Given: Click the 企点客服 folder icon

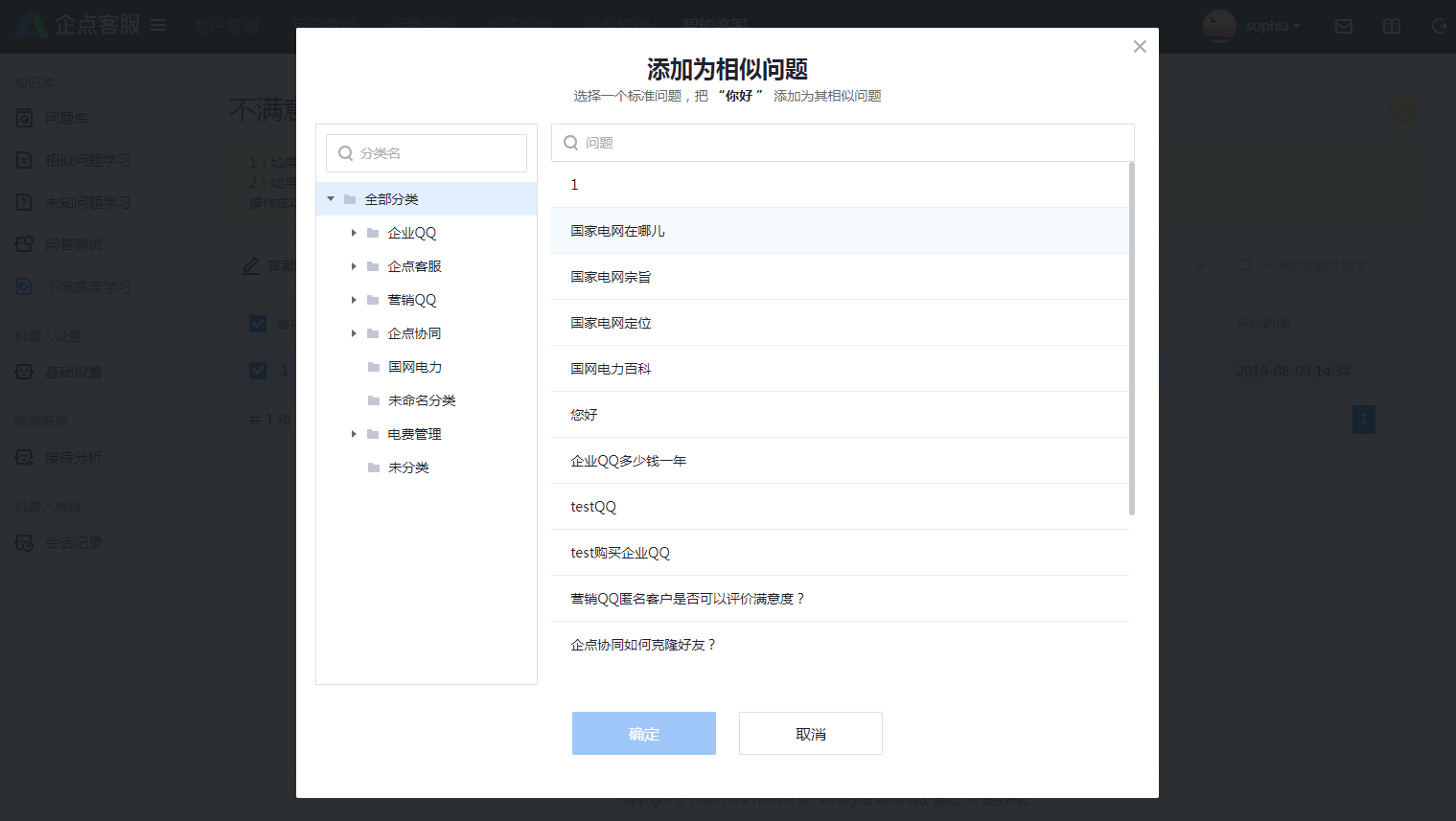Looking at the screenshot, I should point(373,266).
